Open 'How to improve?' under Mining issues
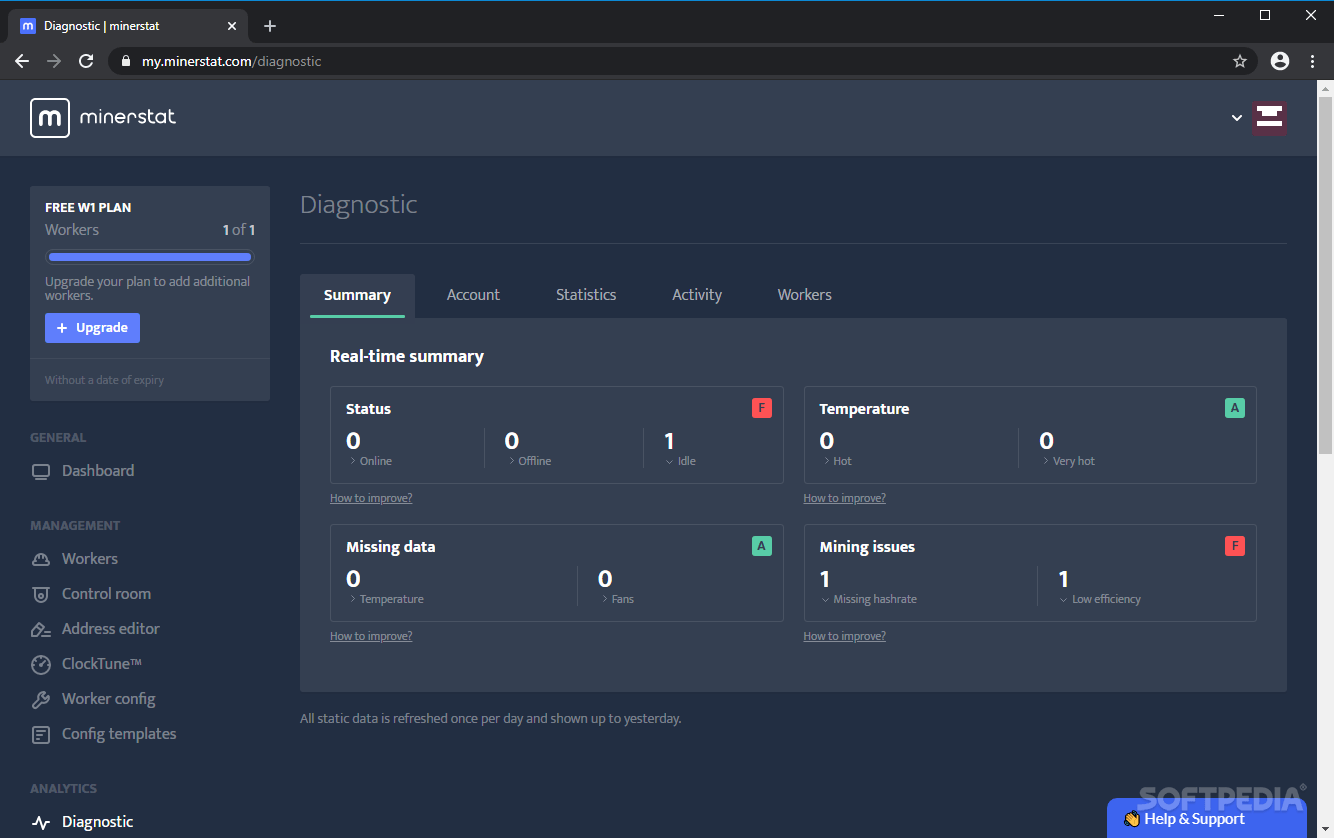This screenshot has height=838, width=1334. pos(844,635)
